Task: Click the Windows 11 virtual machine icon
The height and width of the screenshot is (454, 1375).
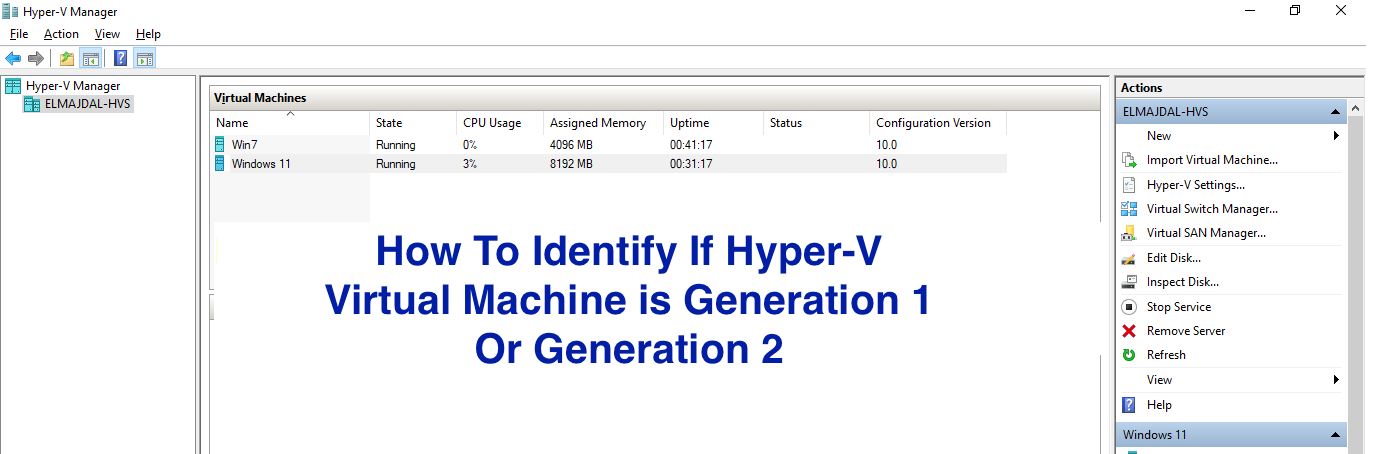Action: (x=220, y=164)
